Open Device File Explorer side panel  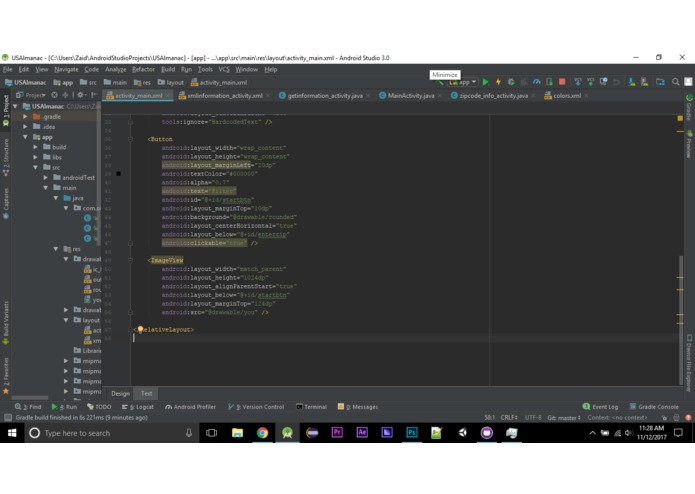[x=689, y=363]
